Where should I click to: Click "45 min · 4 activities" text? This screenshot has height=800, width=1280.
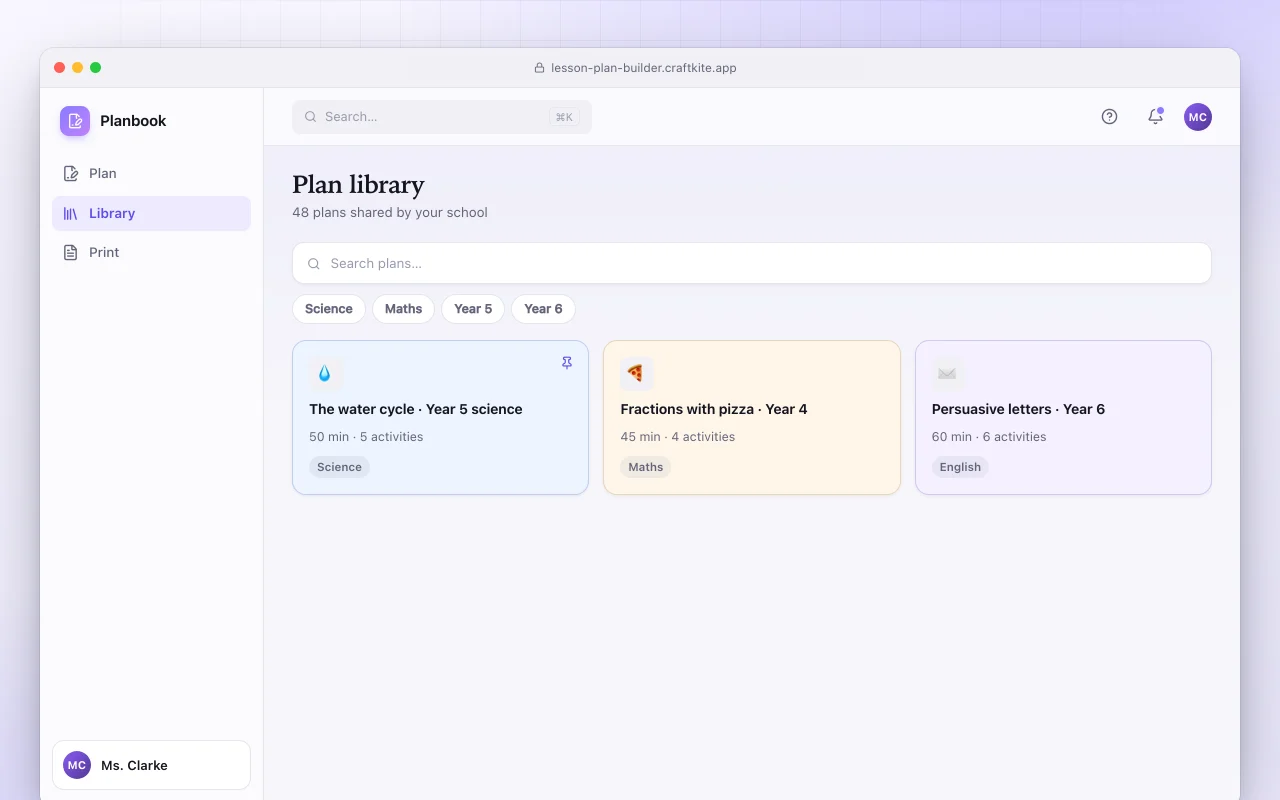pos(678,437)
